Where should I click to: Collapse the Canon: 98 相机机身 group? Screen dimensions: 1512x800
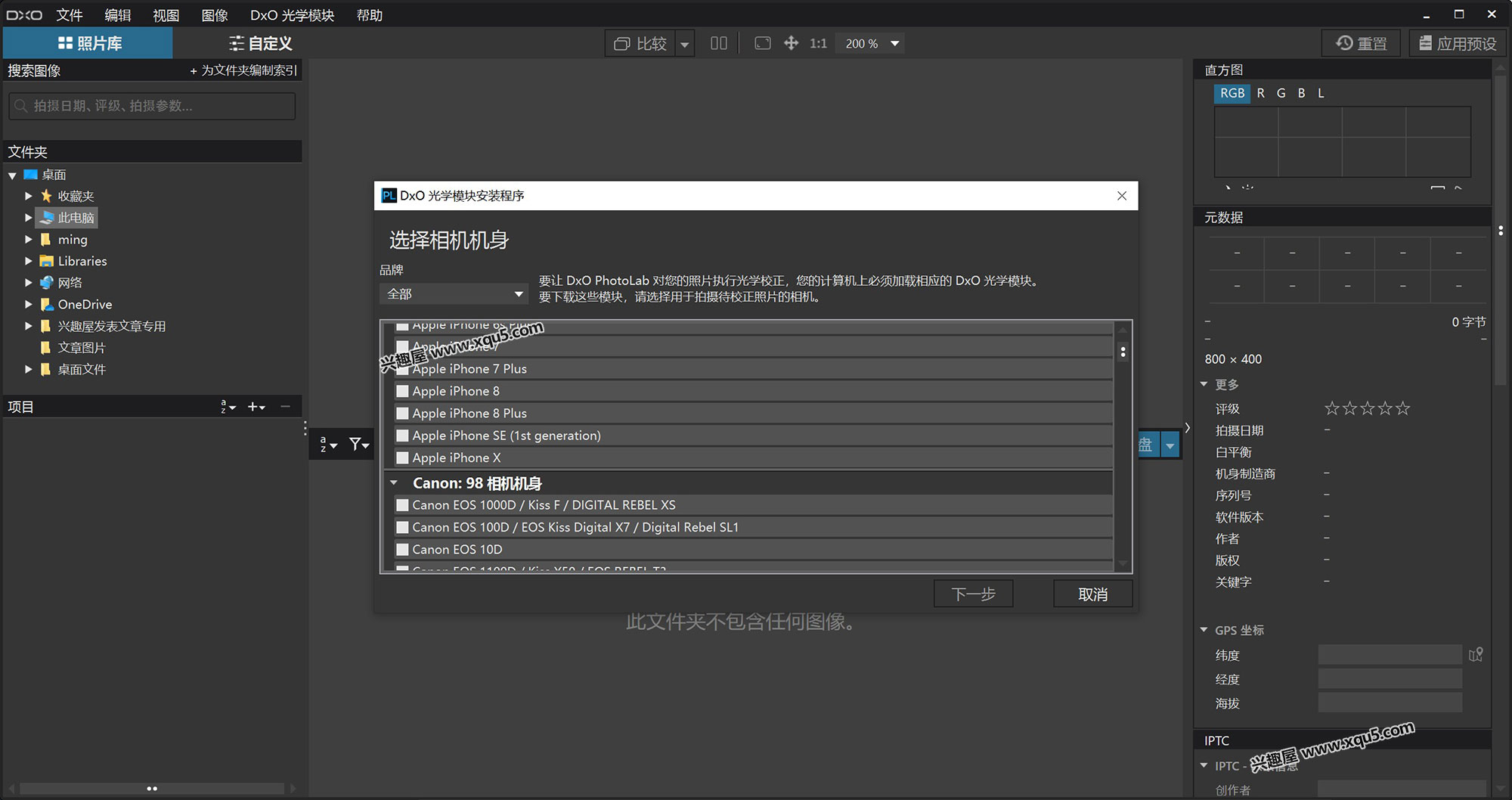pos(394,482)
